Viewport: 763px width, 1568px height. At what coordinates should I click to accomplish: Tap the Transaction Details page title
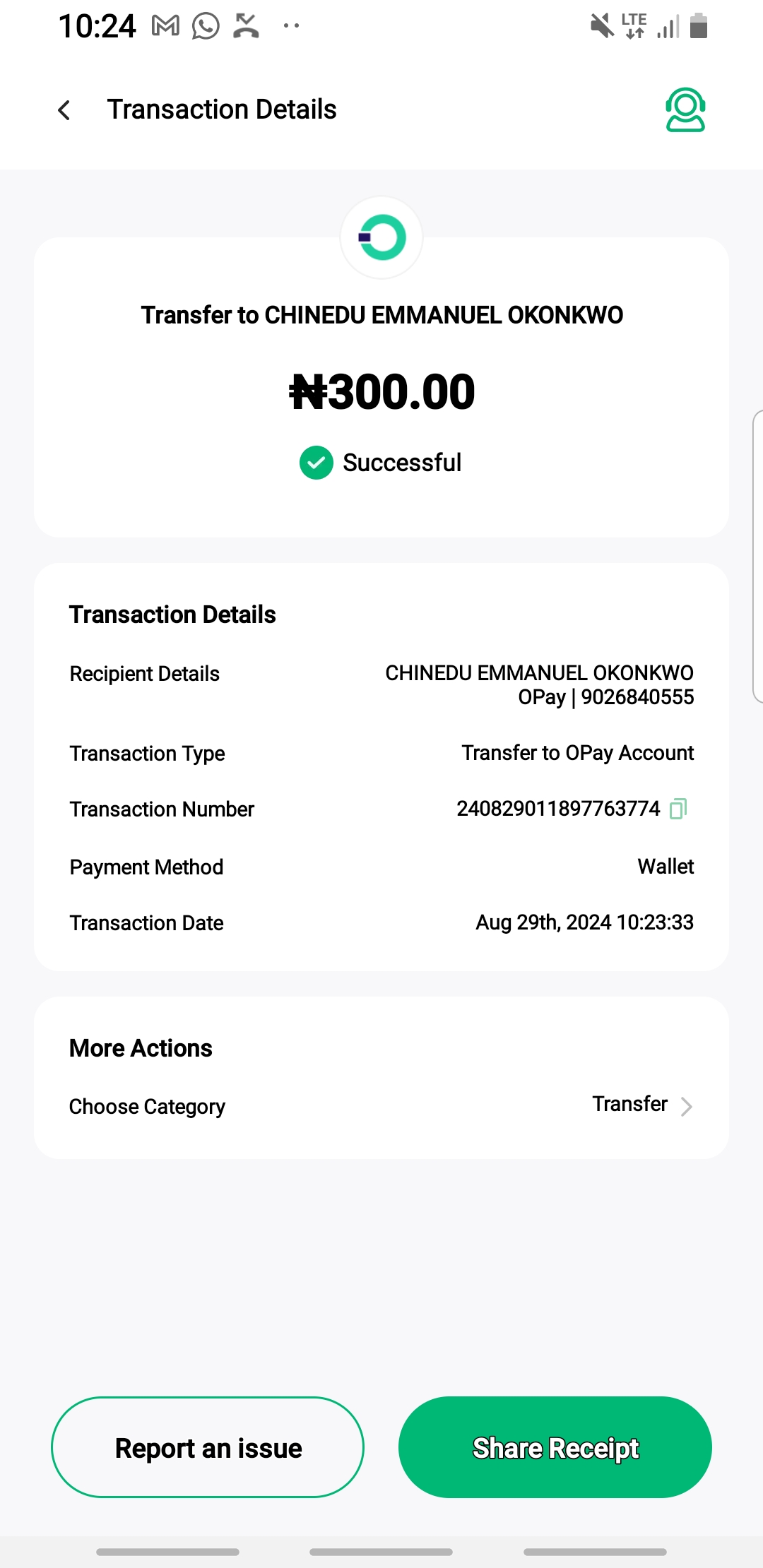point(222,110)
